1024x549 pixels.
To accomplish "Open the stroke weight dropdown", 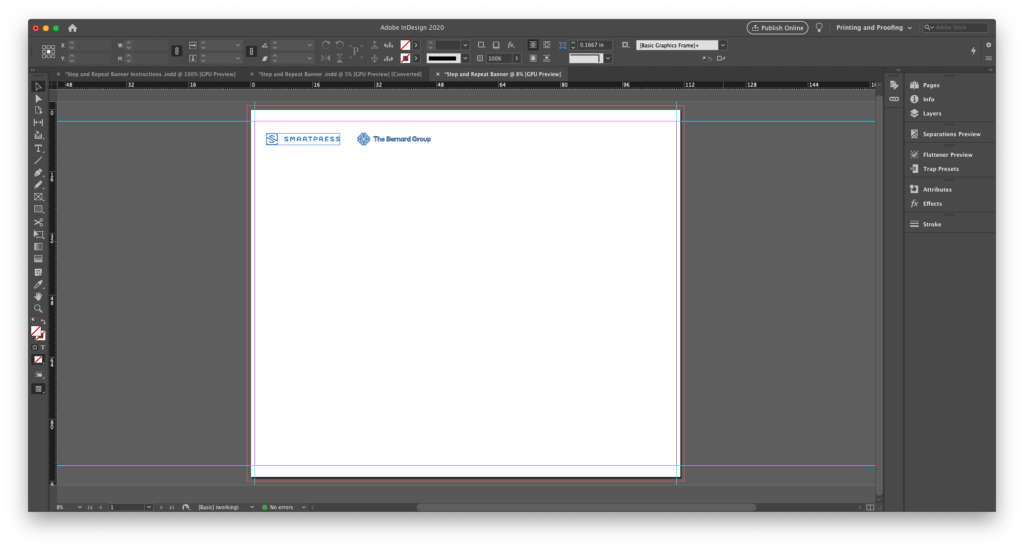I will [x=465, y=45].
